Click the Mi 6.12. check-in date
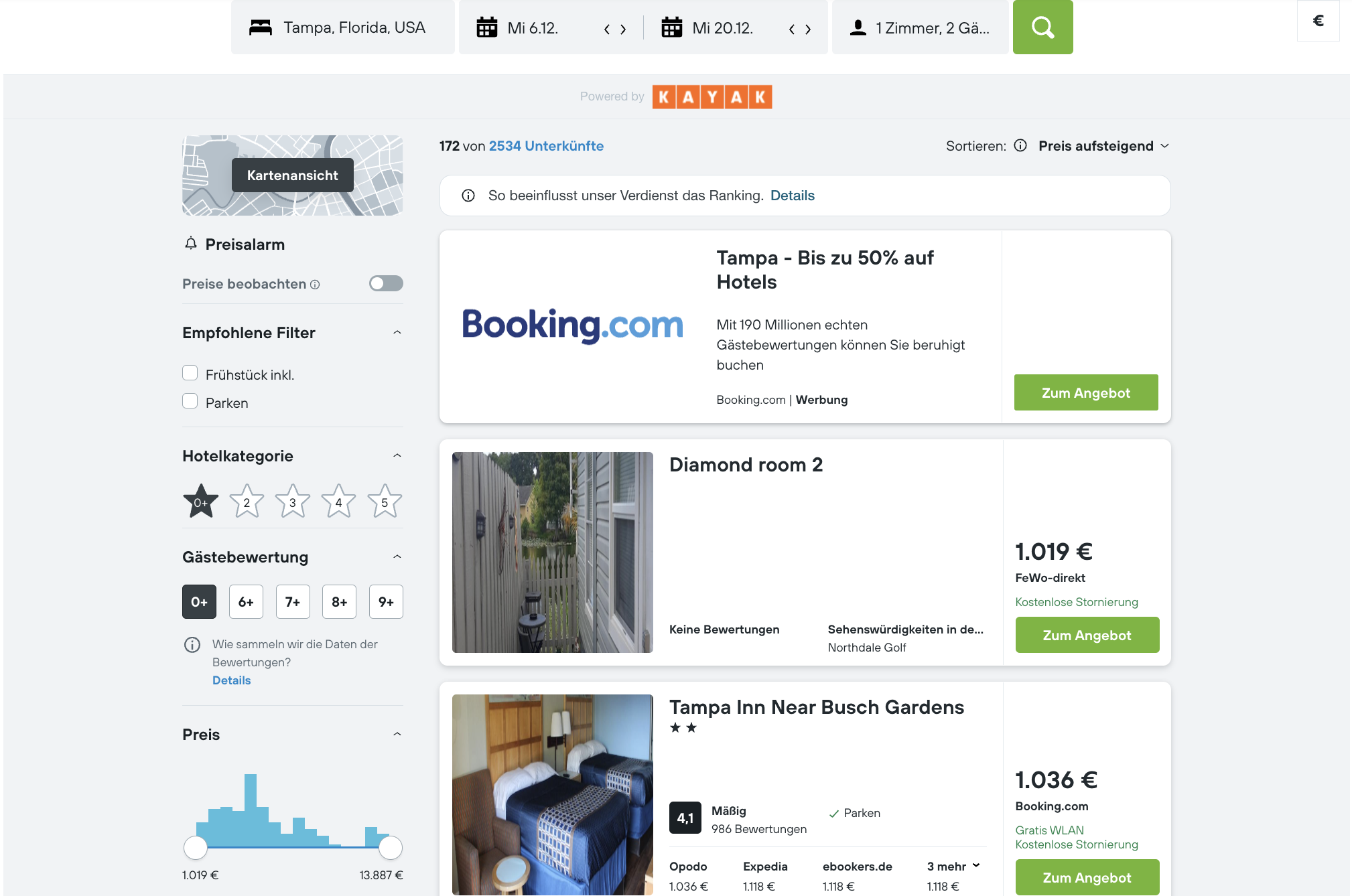The width and height of the screenshot is (1352, 896). [533, 28]
